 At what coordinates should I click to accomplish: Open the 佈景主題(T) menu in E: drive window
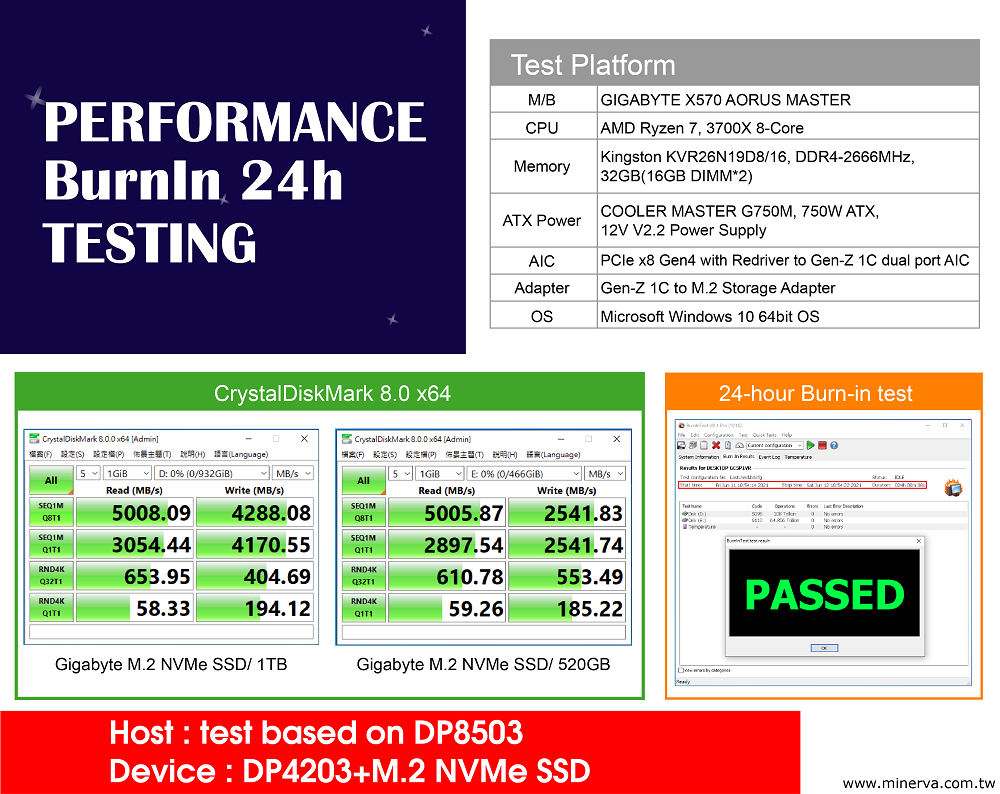[464, 454]
